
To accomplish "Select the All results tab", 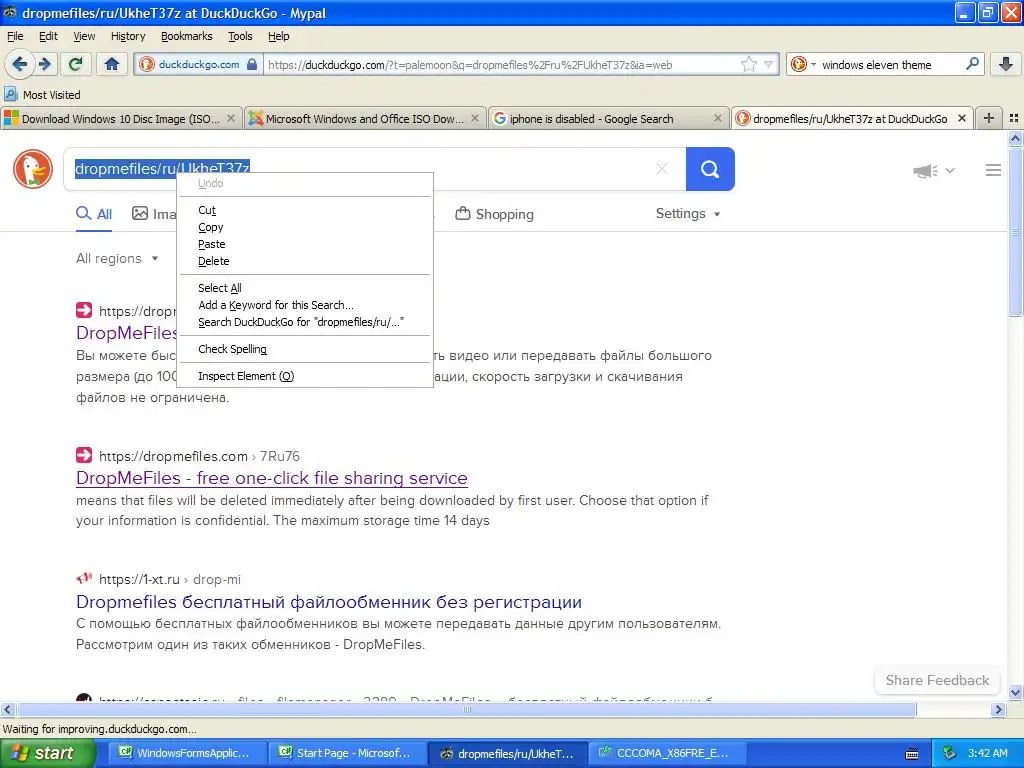I will coord(94,214).
